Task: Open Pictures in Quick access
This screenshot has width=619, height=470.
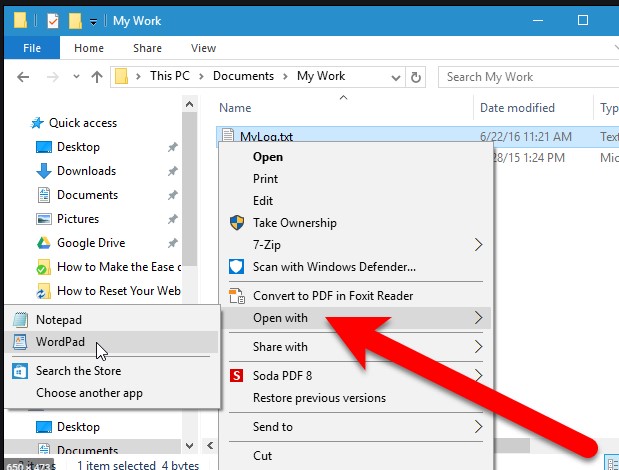Action: (78, 219)
